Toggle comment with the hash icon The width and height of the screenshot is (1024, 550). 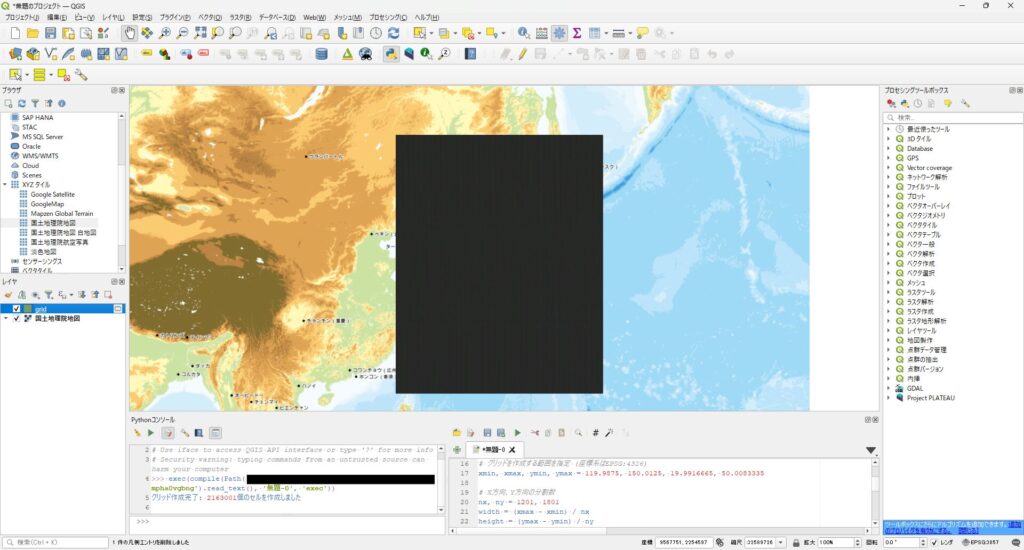pos(595,432)
